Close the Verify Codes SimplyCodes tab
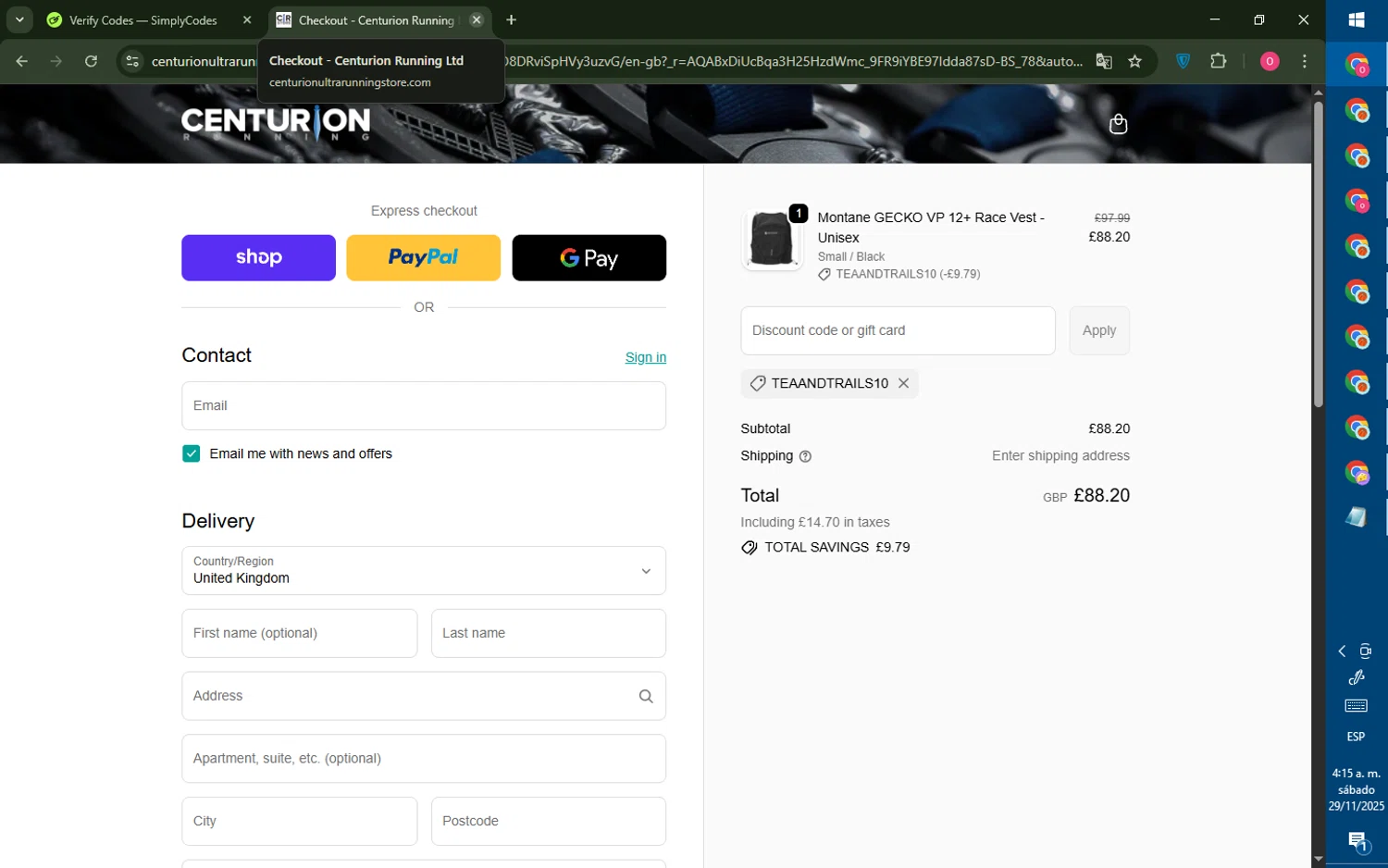 point(247,19)
